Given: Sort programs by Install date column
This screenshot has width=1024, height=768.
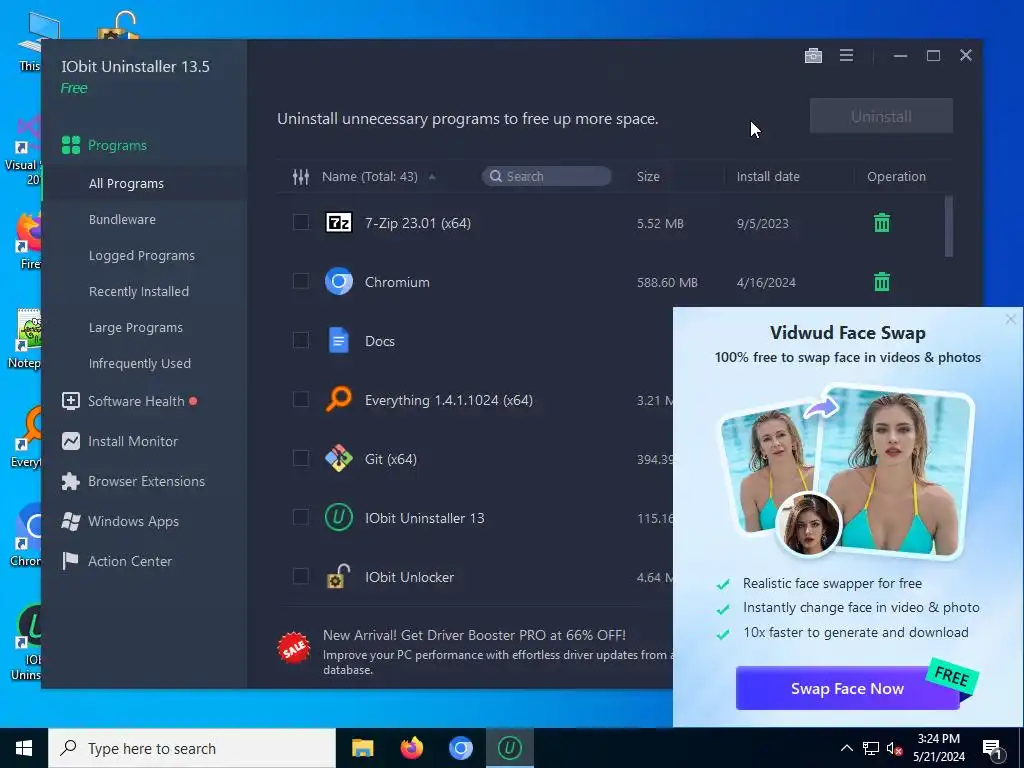Looking at the screenshot, I should (x=768, y=176).
